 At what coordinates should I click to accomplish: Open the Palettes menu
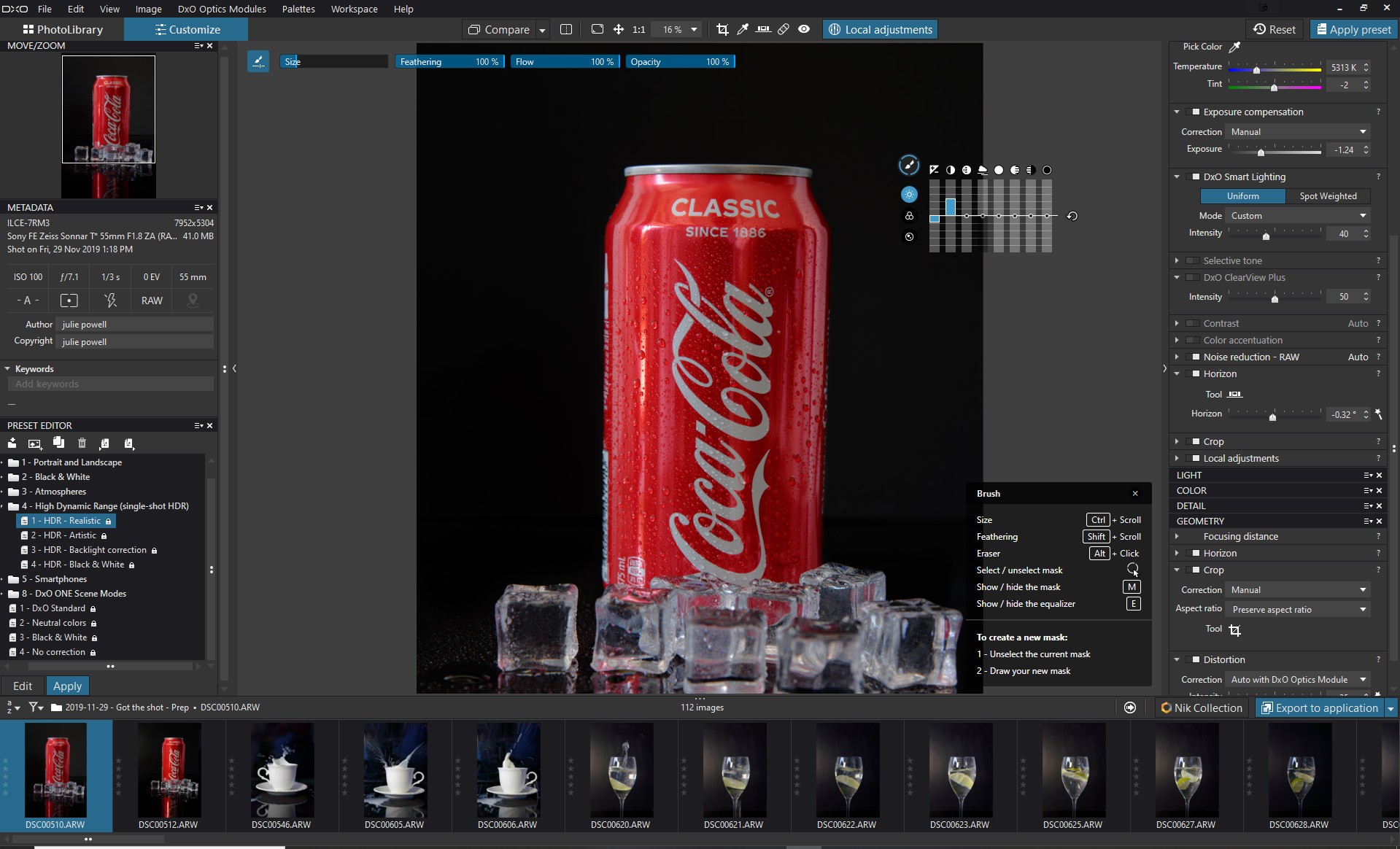click(298, 9)
